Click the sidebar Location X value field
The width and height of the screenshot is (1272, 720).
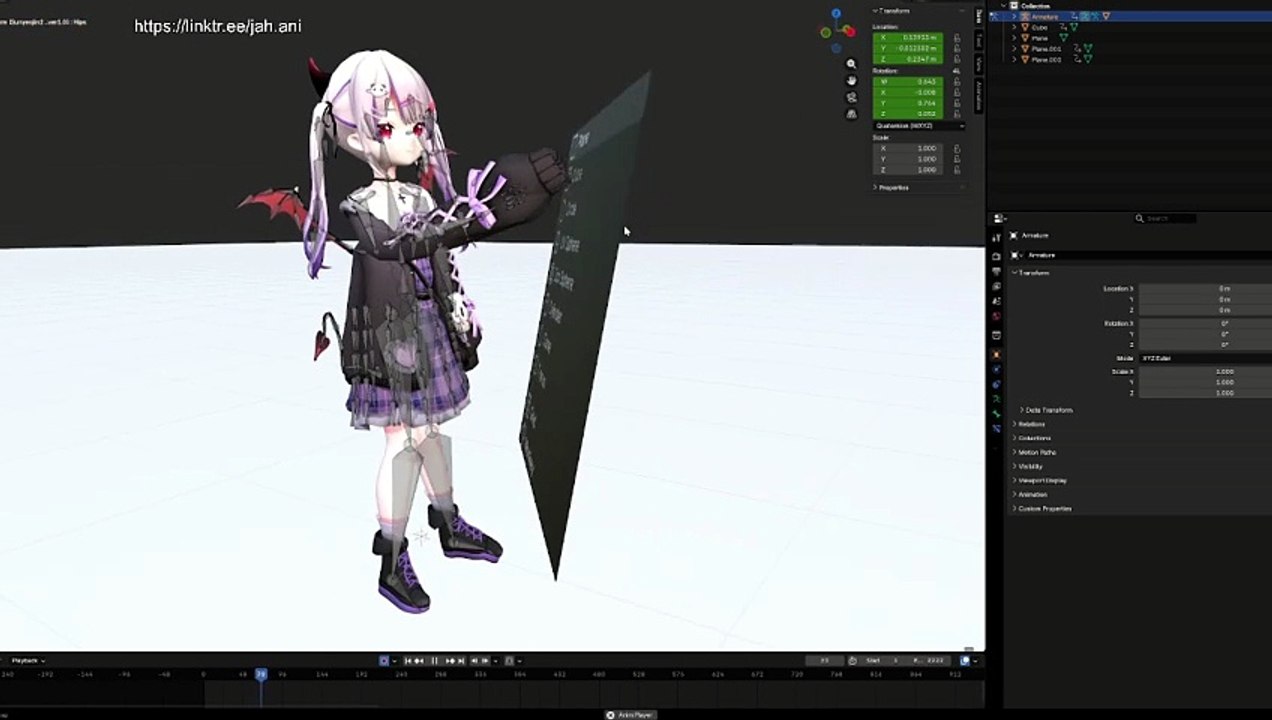pos(908,38)
